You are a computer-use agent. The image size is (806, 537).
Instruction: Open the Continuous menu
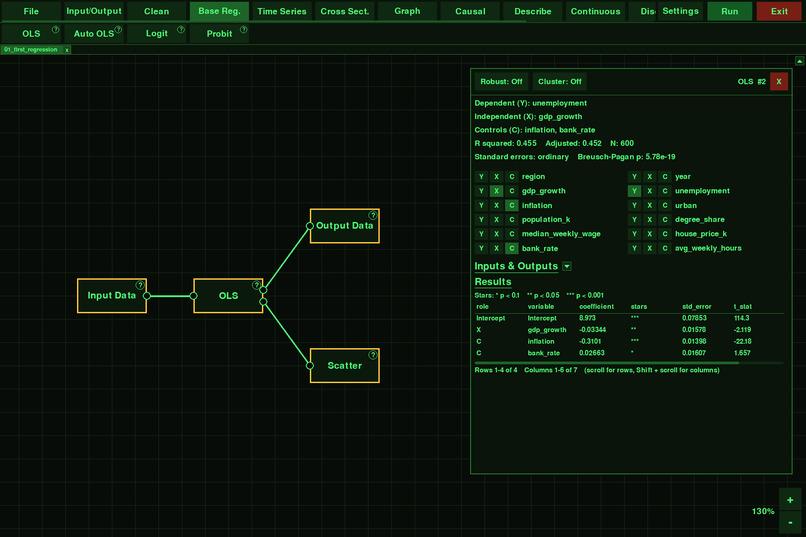tap(595, 11)
